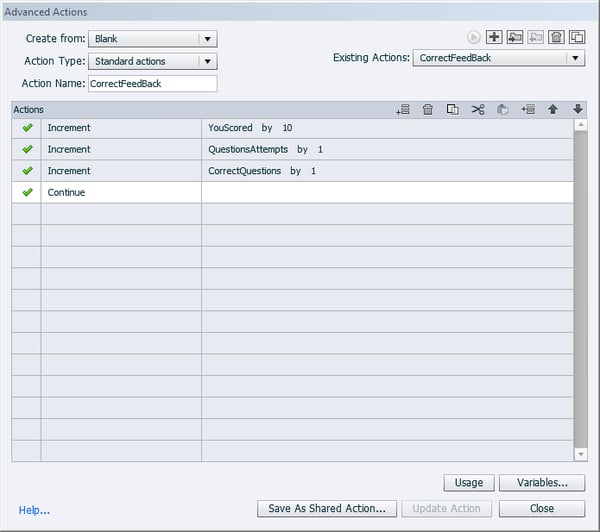
Task: Click the green checkmark on the YouScored row
Action: [27, 127]
